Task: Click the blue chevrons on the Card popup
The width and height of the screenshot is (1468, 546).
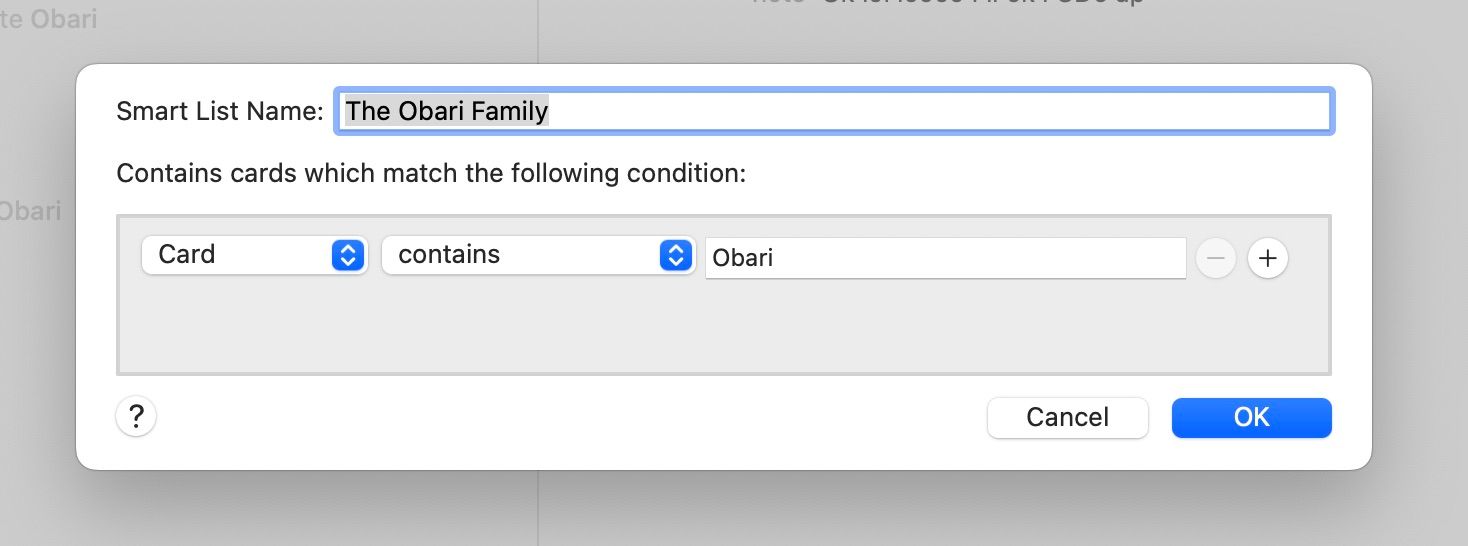Action: coord(346,255)
